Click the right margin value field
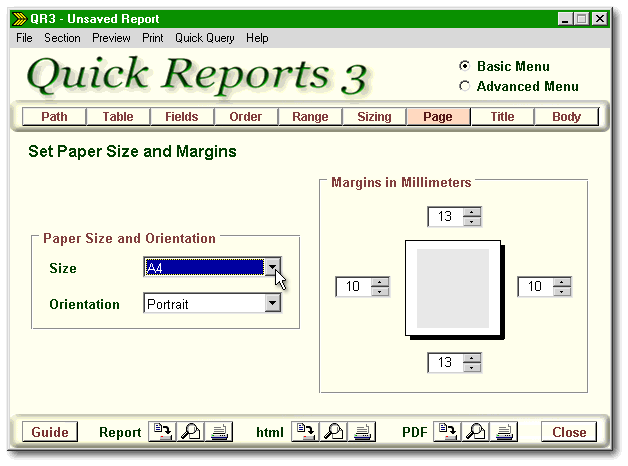 pos(535,286)
